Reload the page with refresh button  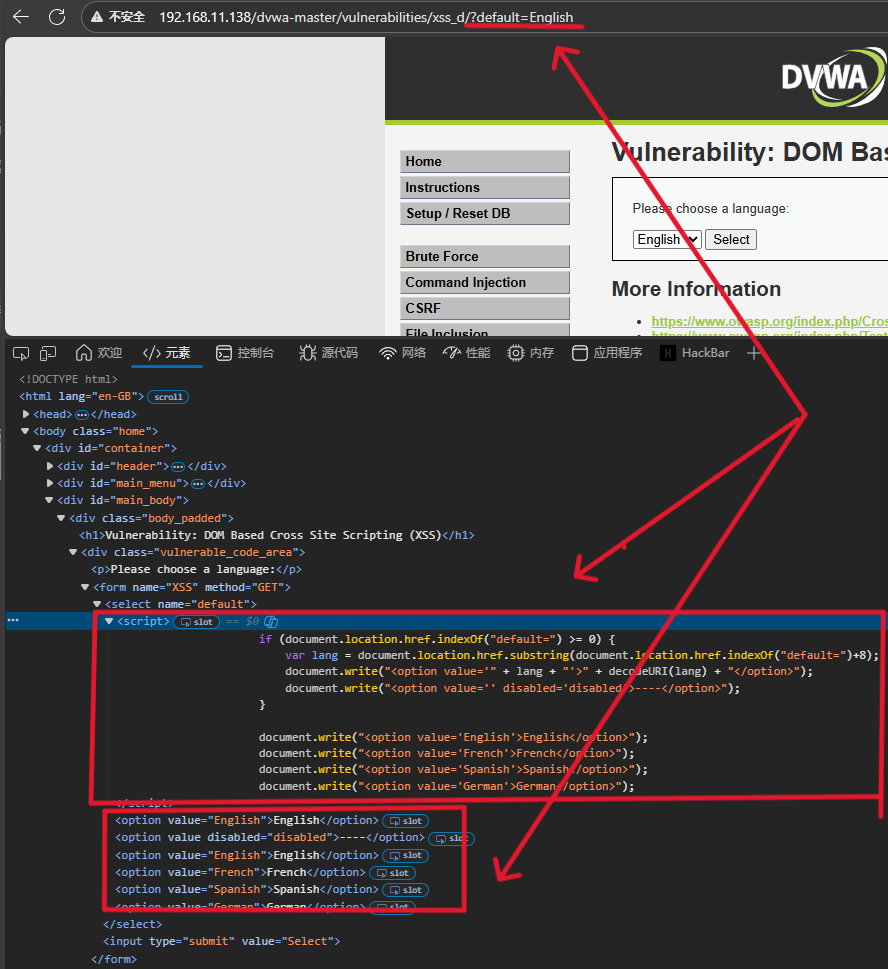click(x=57, y=17)
